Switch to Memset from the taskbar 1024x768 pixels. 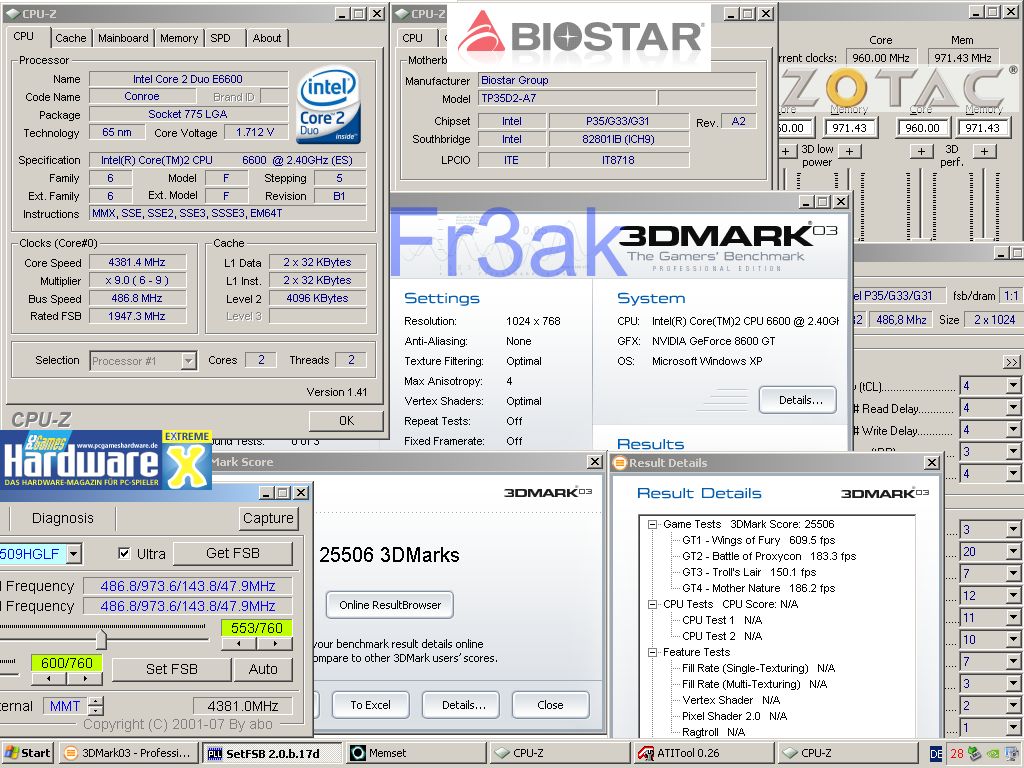click(415, 753)
